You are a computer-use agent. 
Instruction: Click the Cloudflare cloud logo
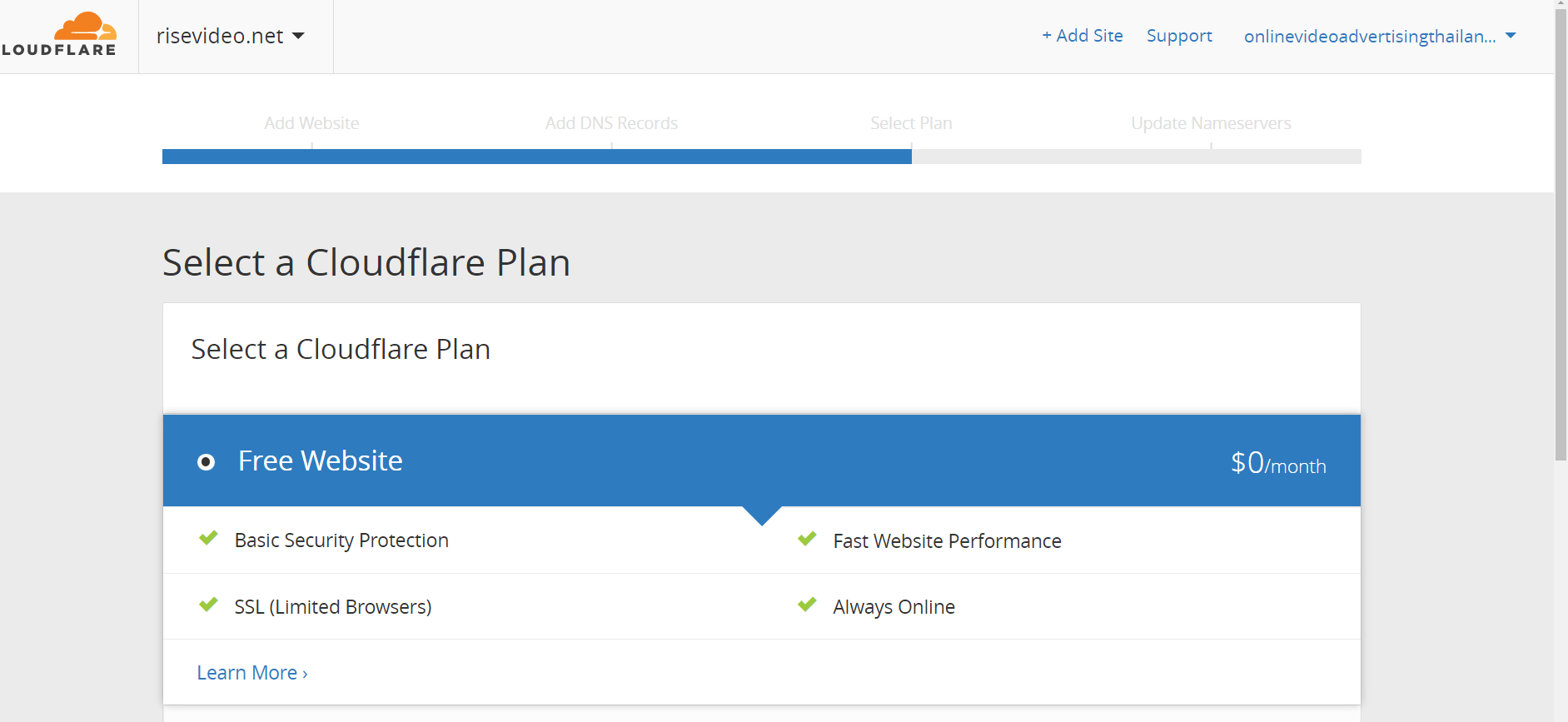click(58, 34)
